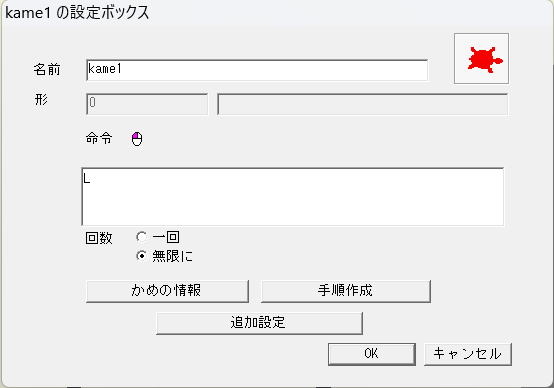Click the 無限に label text
Viewport: 554px width, 388px height.
click(x=172, y=256)
